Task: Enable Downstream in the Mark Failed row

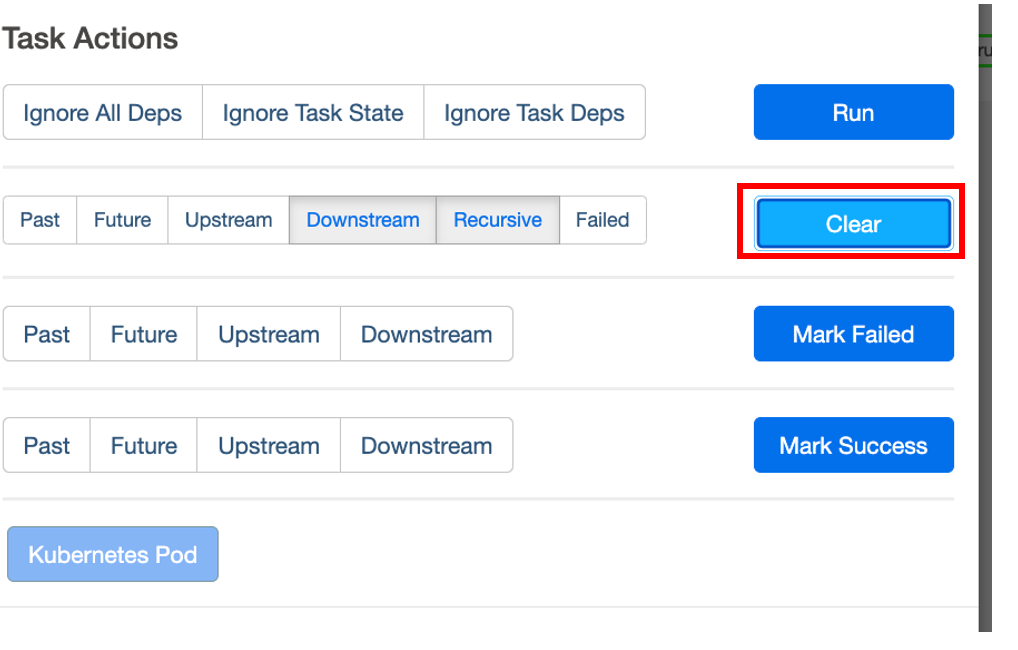Action: coord(426,334)
